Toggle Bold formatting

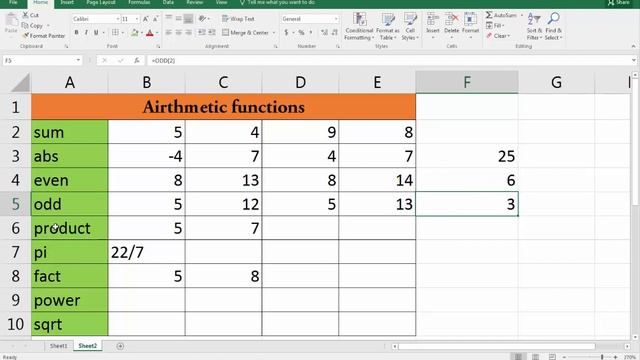coord(76,32)
